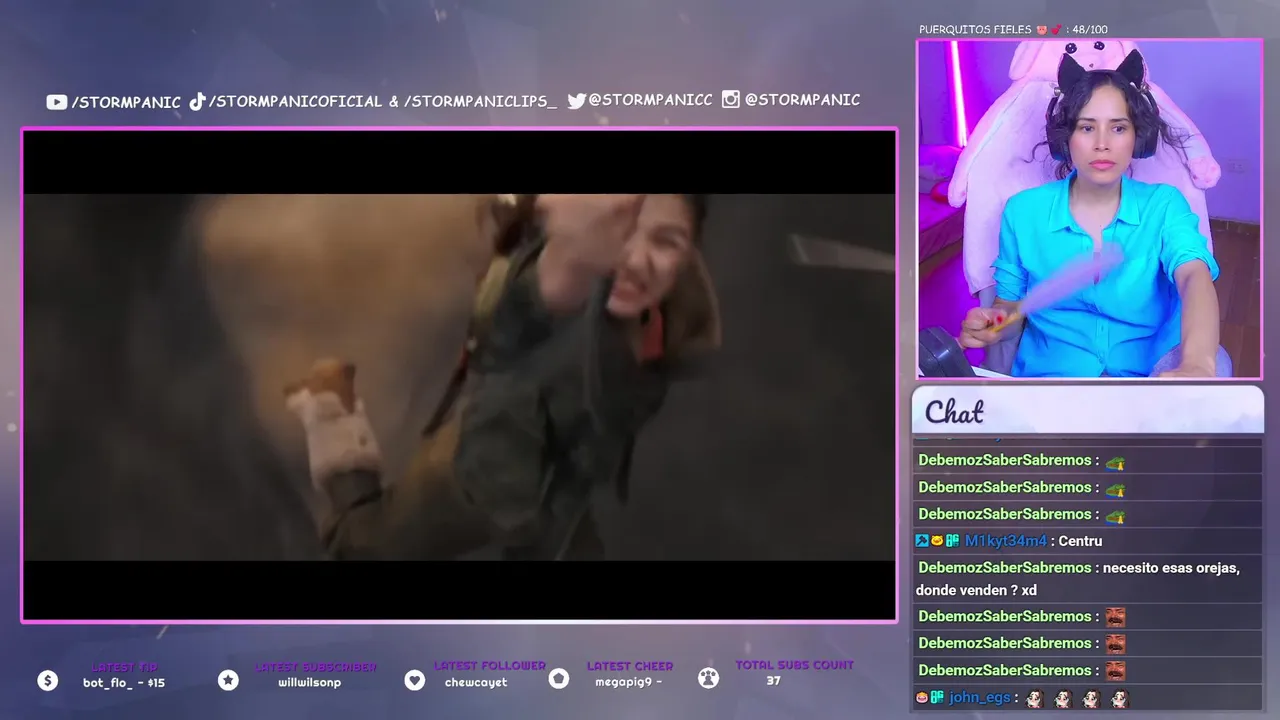Viewport: 1280px width, 720px height.
Task: Click the 'necesito esas orejas' chat message
Action: [1087, 578]
